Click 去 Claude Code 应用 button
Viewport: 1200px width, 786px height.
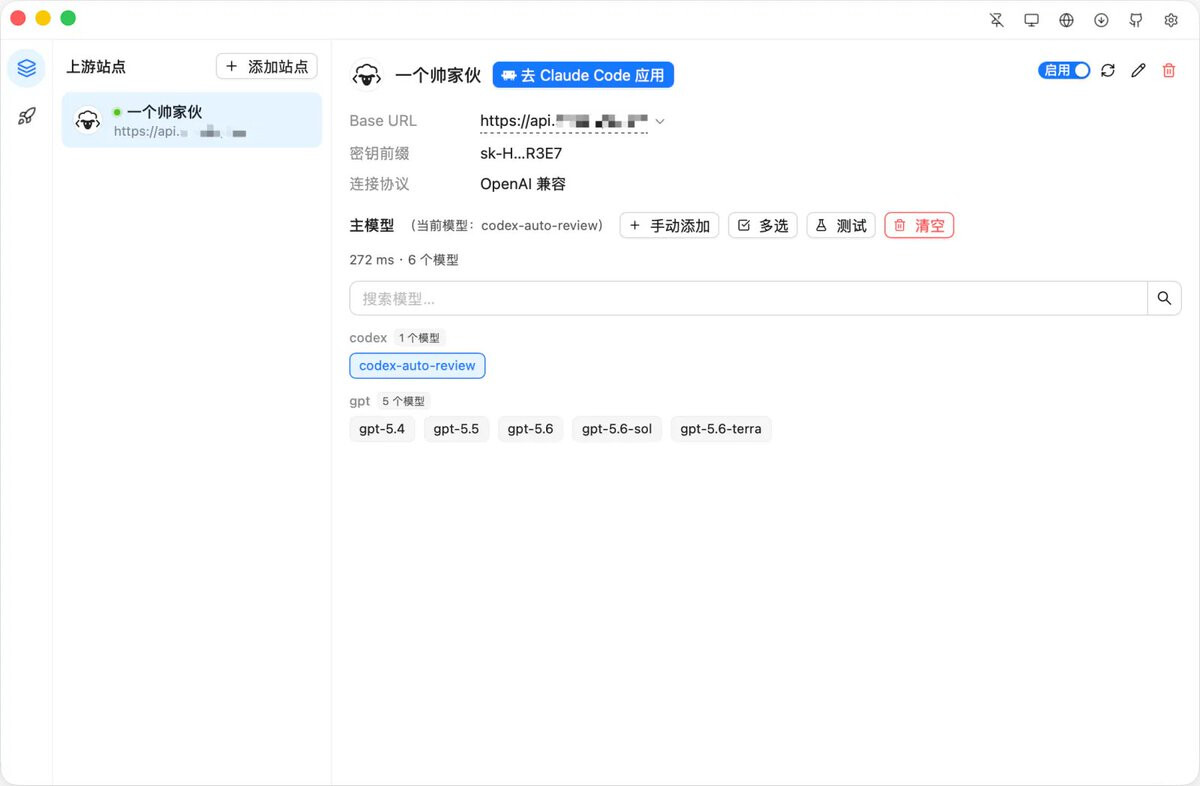[x=583, y=75]
